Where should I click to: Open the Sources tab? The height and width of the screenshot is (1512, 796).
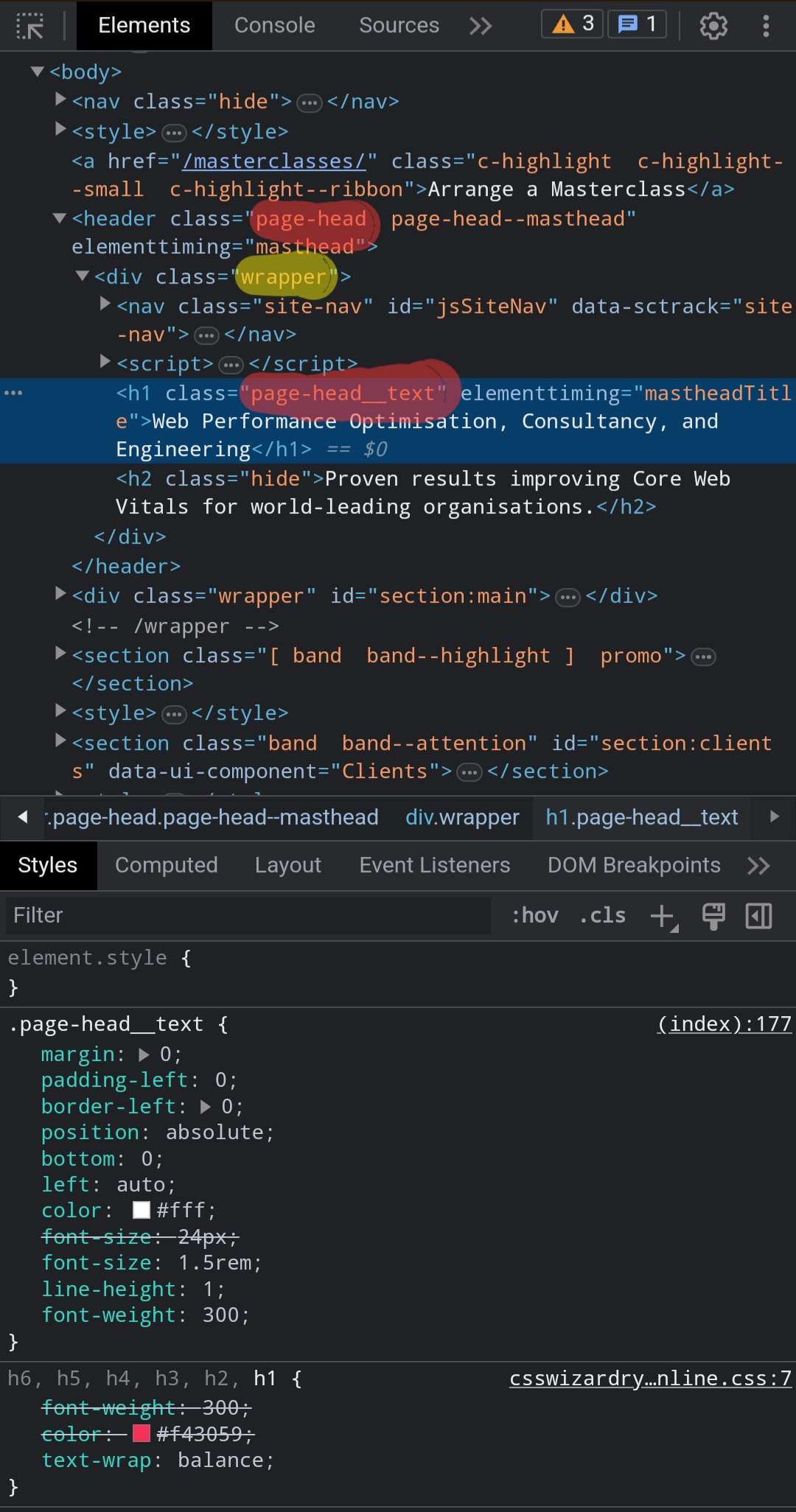coord(399,25)
